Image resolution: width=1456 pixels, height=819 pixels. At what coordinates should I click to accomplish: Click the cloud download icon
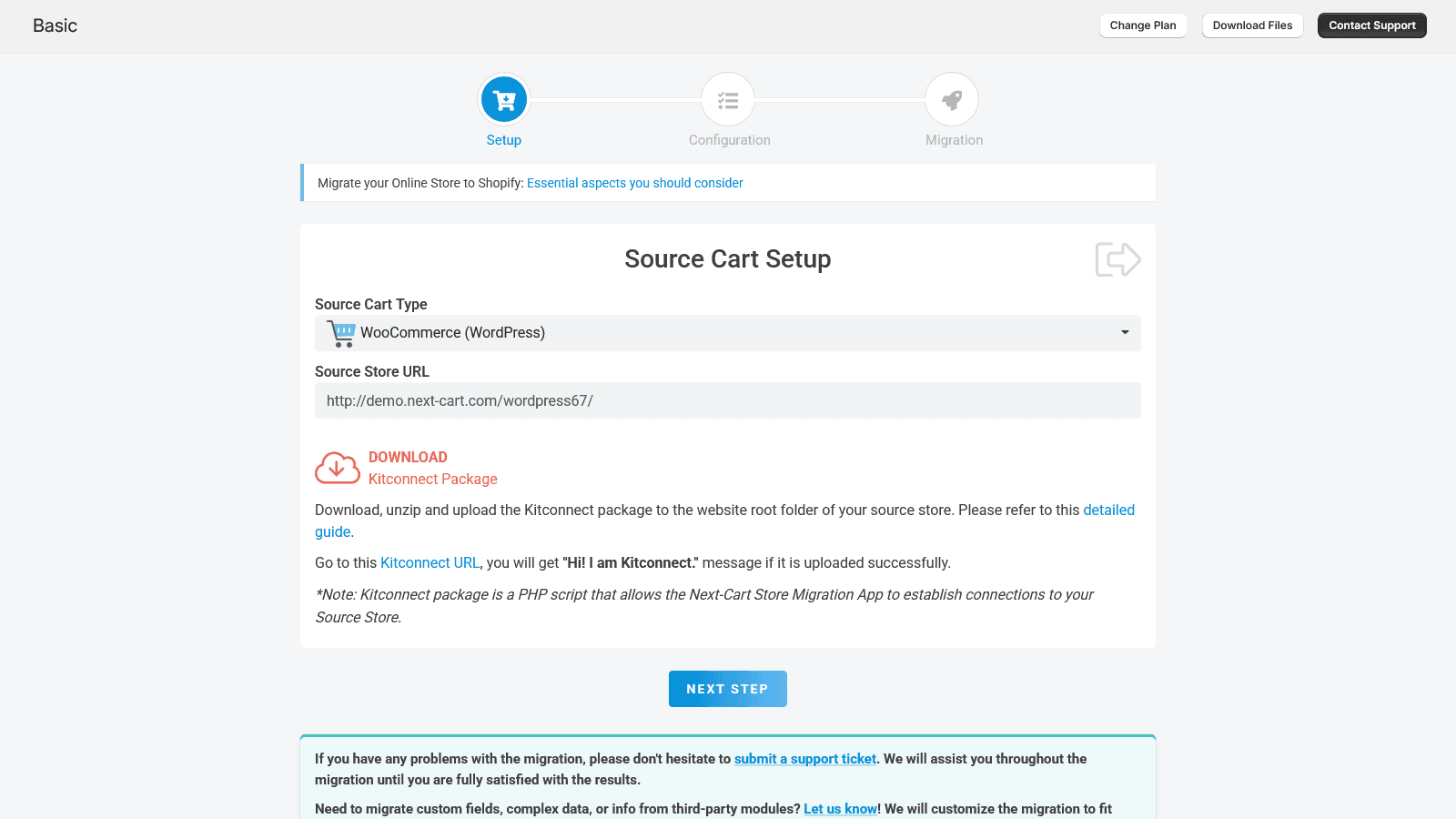[x=337, y=468]
